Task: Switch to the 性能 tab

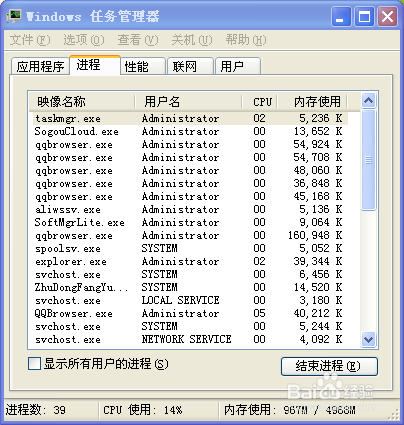Action: (143, 66)
